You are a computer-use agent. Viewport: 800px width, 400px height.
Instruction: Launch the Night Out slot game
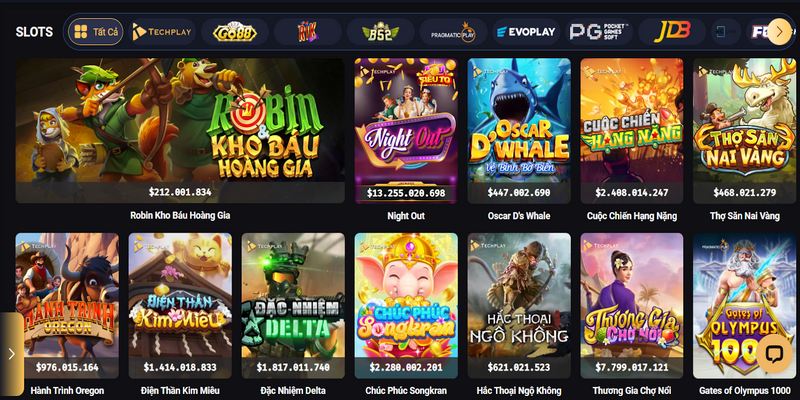(406, 131)
